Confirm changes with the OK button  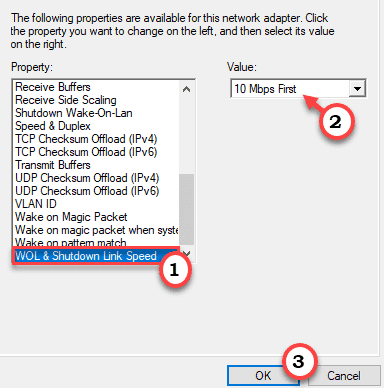pyautogui.click(x=263, y=376)
